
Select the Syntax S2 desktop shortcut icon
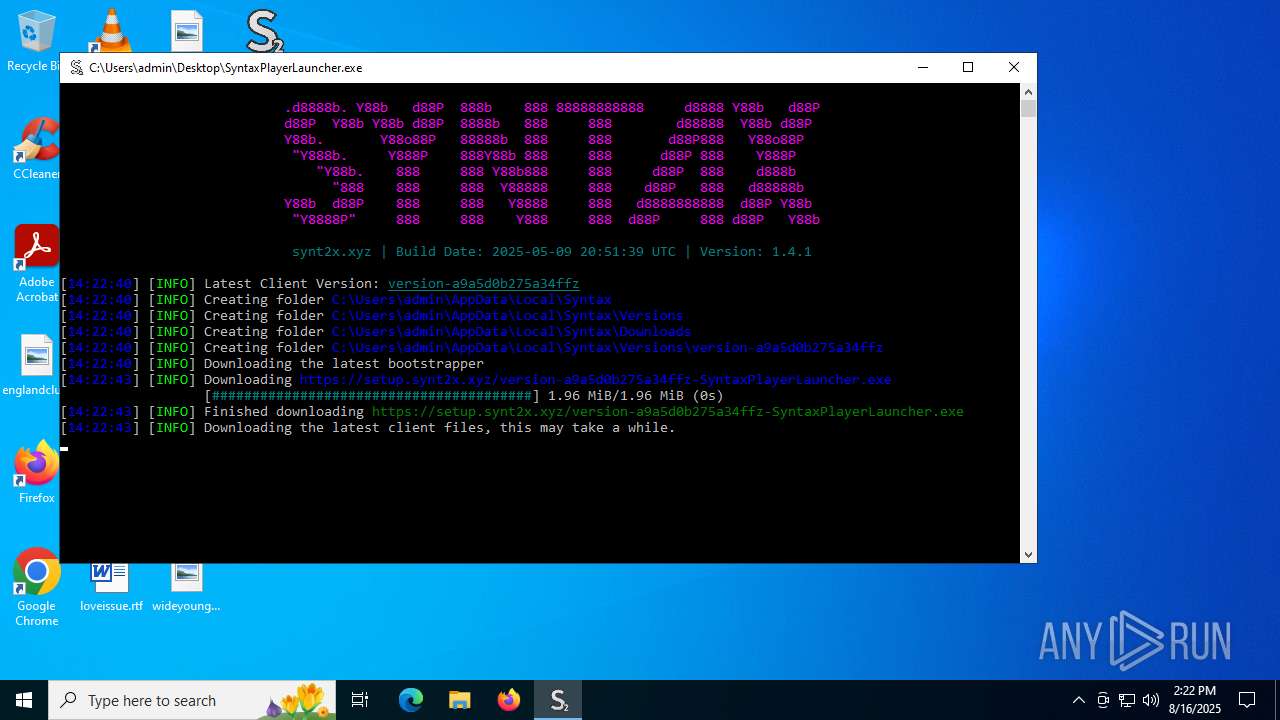pyautogui.click(x=265, y=31)
